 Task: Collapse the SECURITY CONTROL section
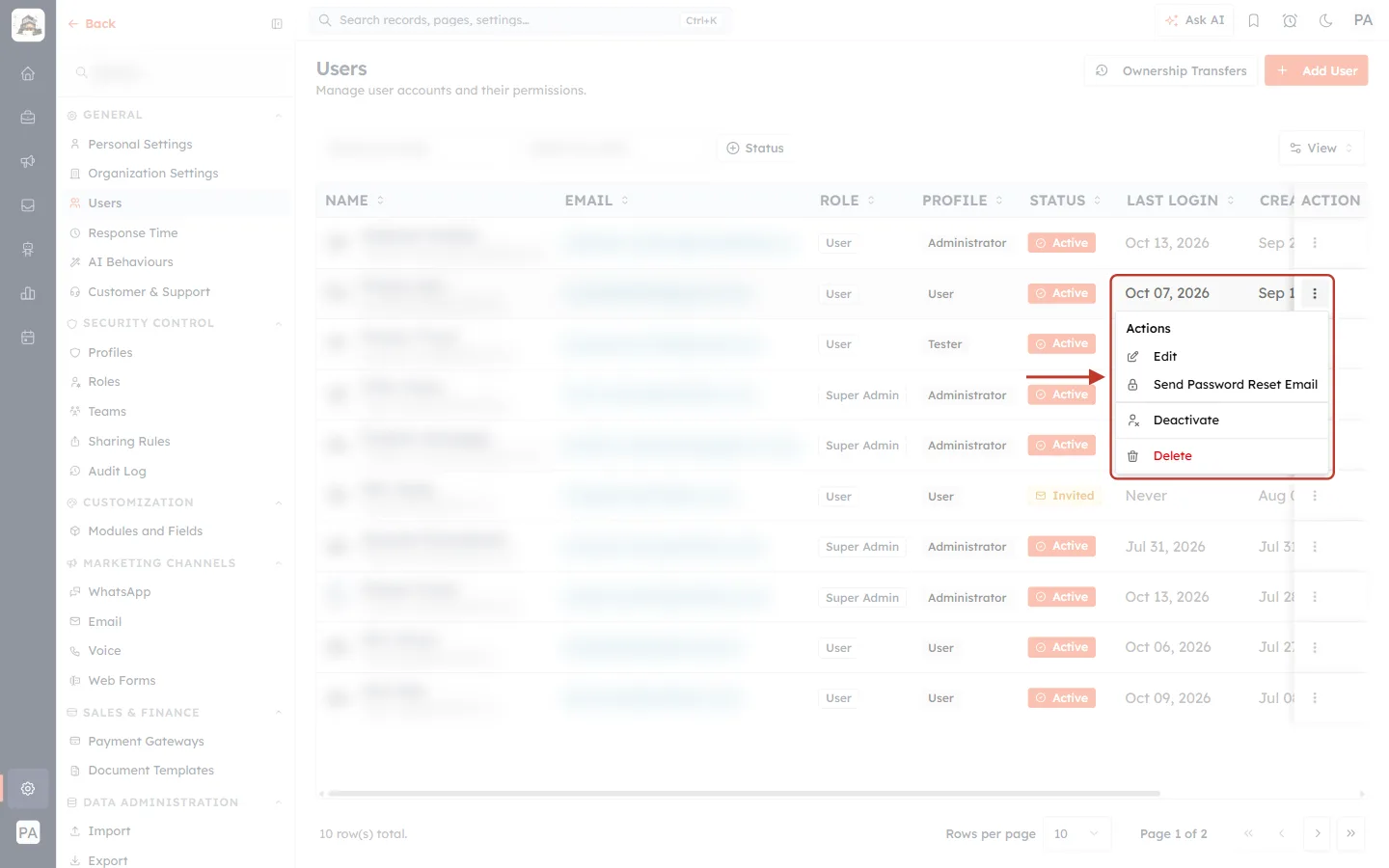[278, 324]
